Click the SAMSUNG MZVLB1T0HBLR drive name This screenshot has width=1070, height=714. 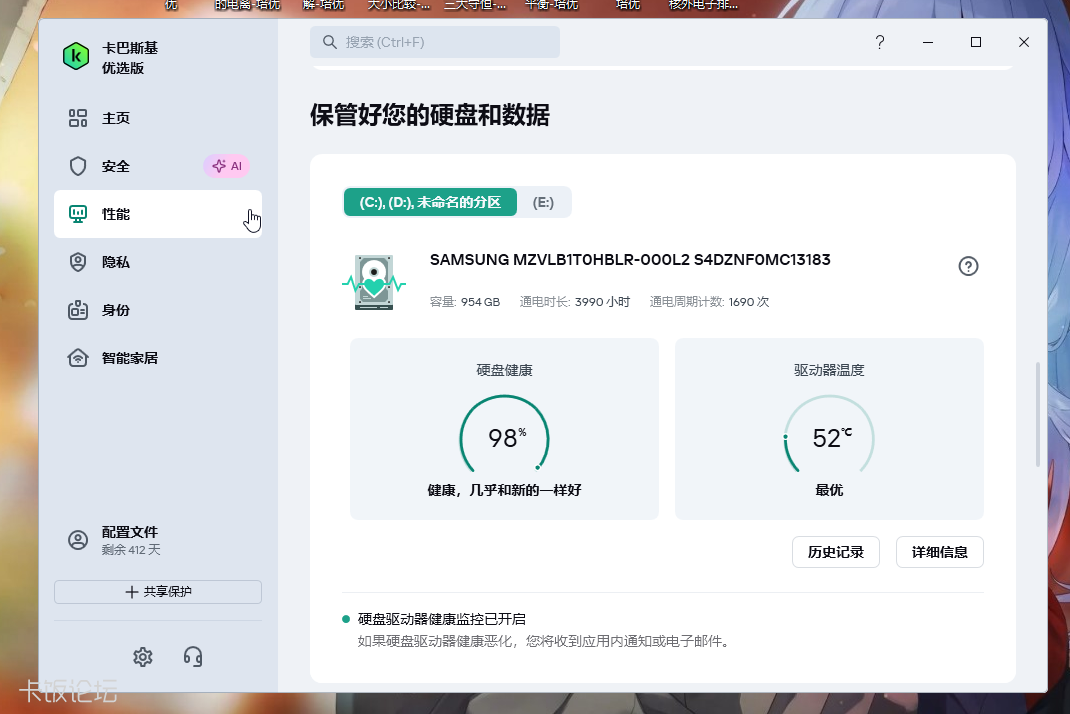click(x=630, y=259)
